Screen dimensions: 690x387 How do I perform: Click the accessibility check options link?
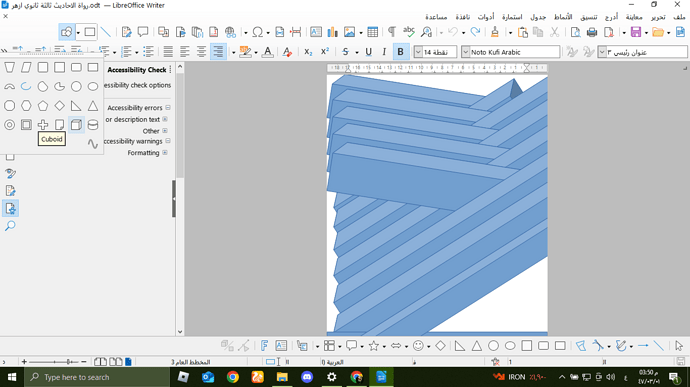pyautogui.click(x=137, y=85)
